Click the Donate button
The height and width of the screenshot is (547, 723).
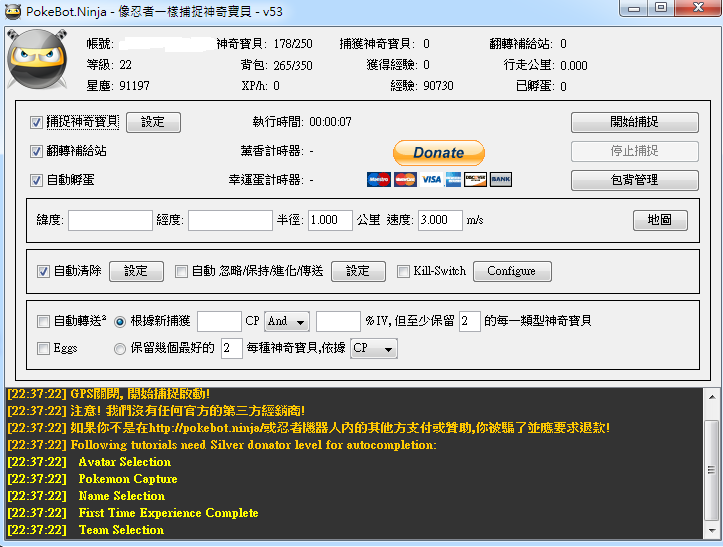coord(439,153)
